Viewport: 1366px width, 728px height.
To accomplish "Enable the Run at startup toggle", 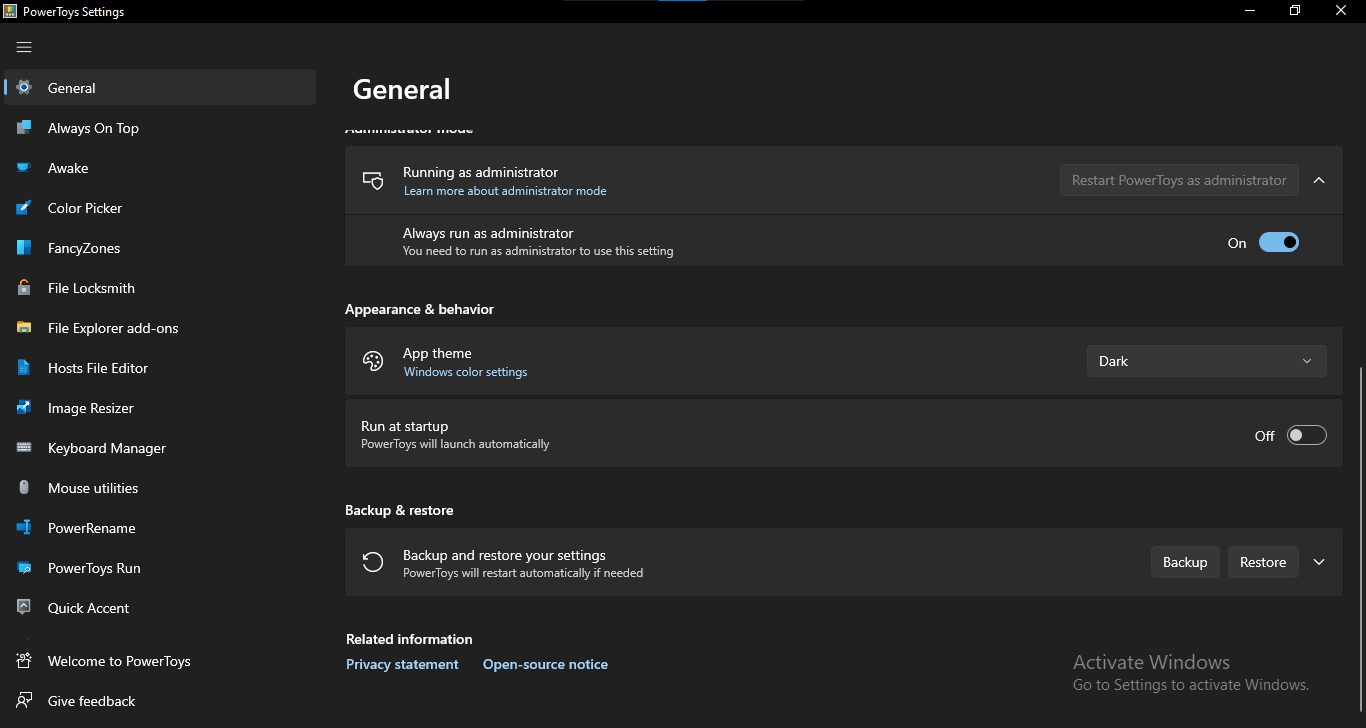I will click(1306, 435).
